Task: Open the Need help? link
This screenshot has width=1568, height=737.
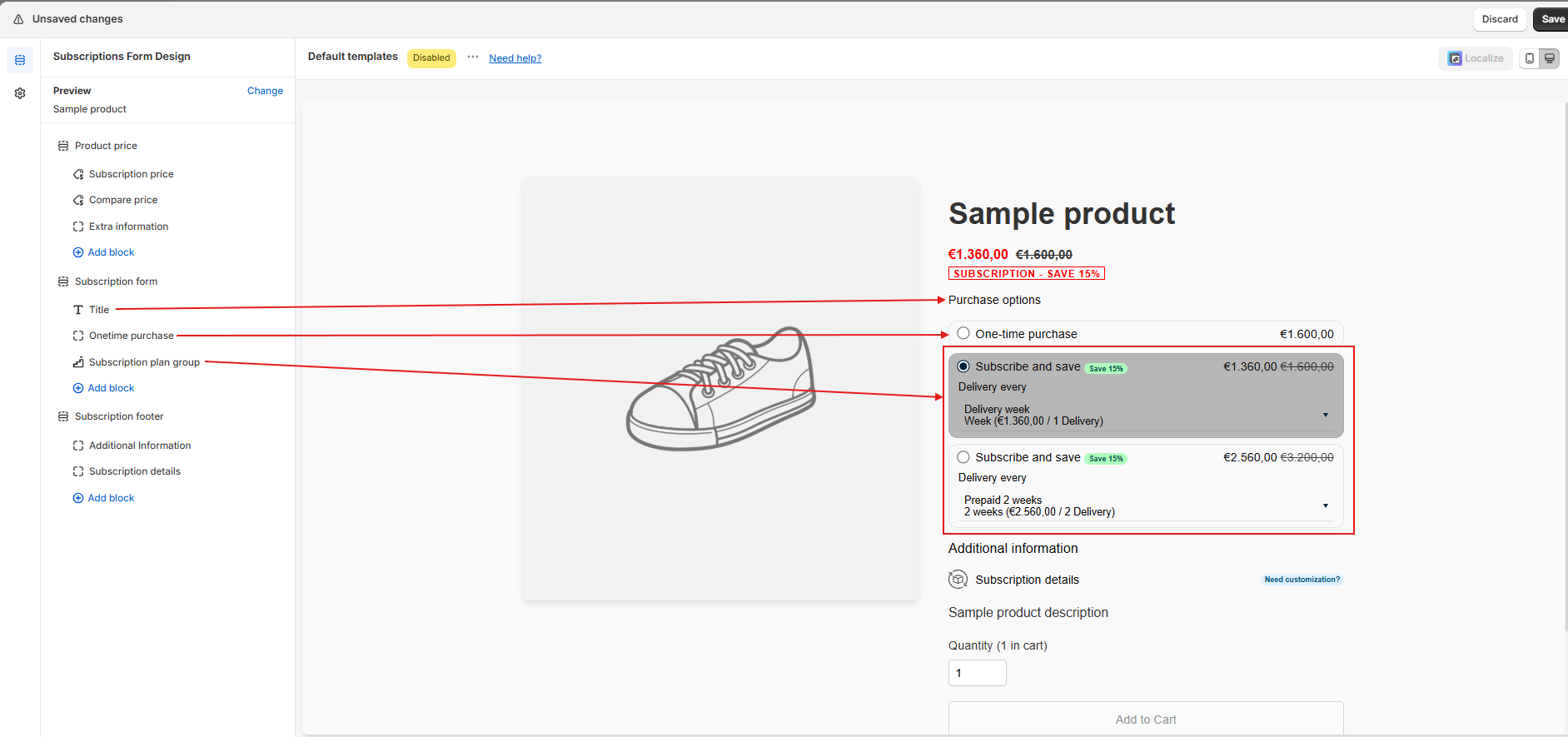Action: [515, 58]
